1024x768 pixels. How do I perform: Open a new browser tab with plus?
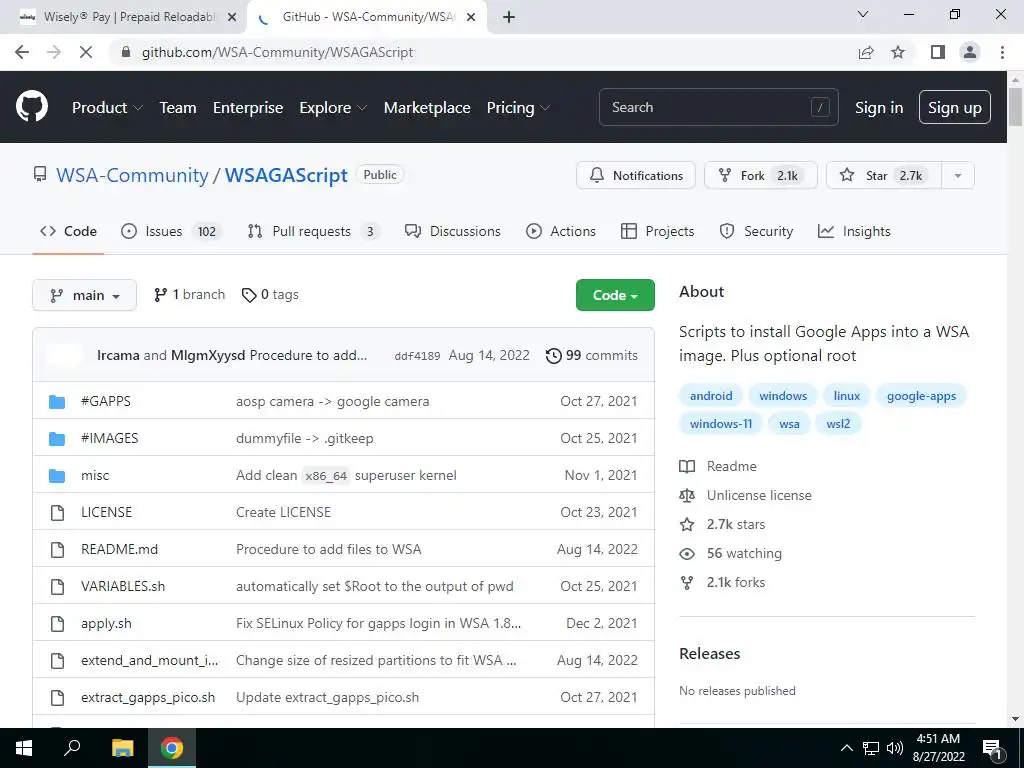tap(509, 18)
